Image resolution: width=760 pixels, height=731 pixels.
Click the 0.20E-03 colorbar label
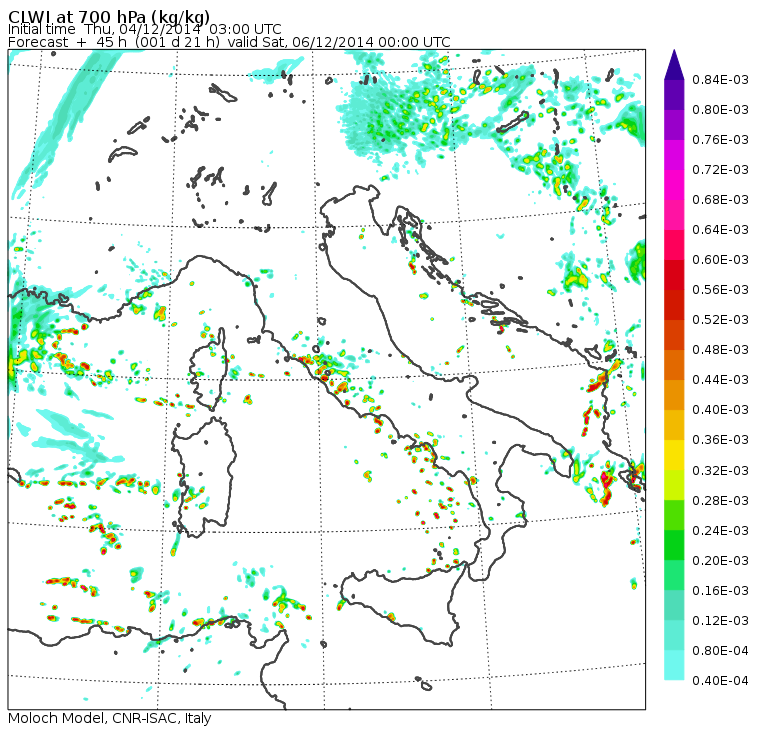[720, 561]
